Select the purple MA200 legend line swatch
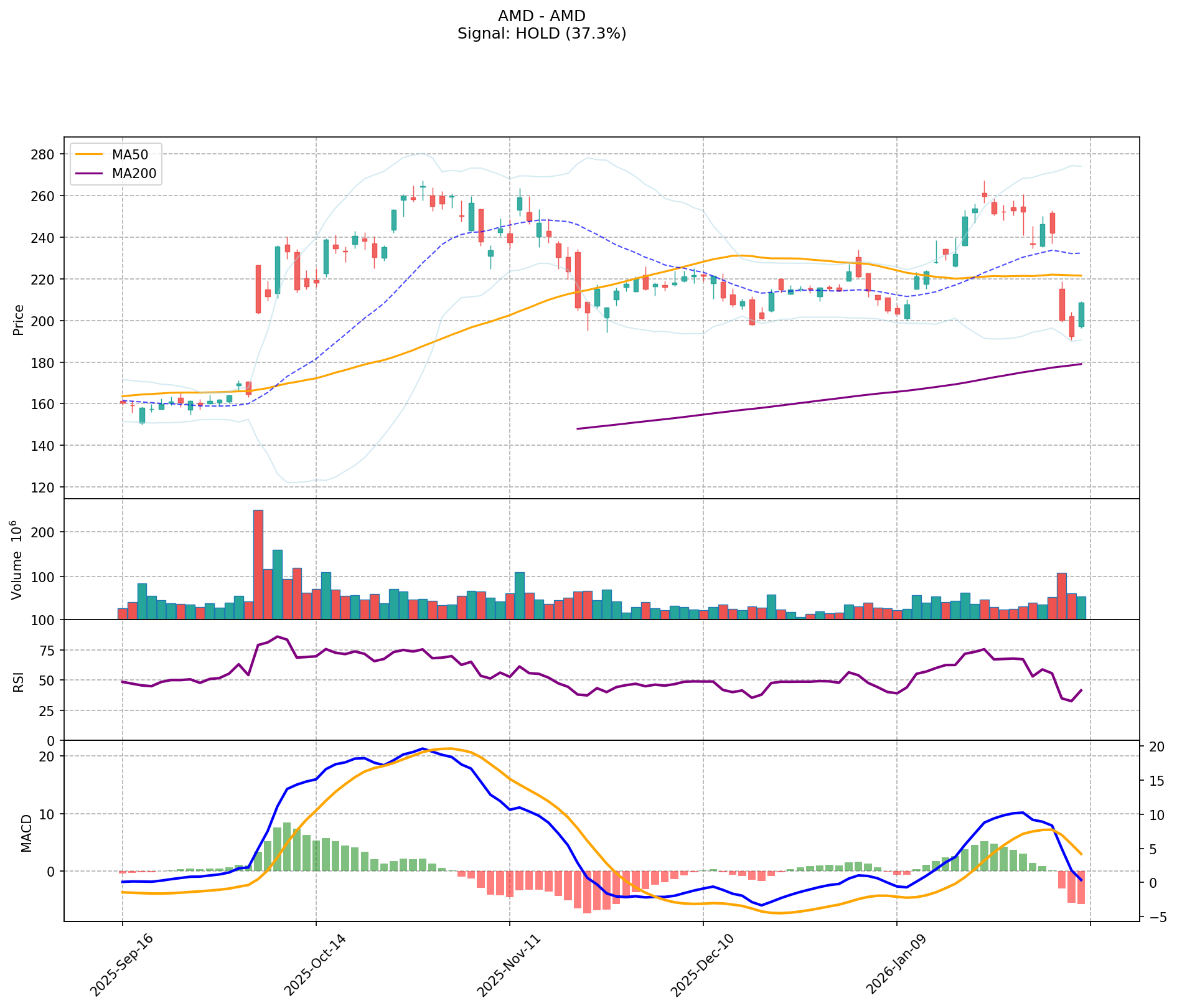 click(x=90, y=174)
